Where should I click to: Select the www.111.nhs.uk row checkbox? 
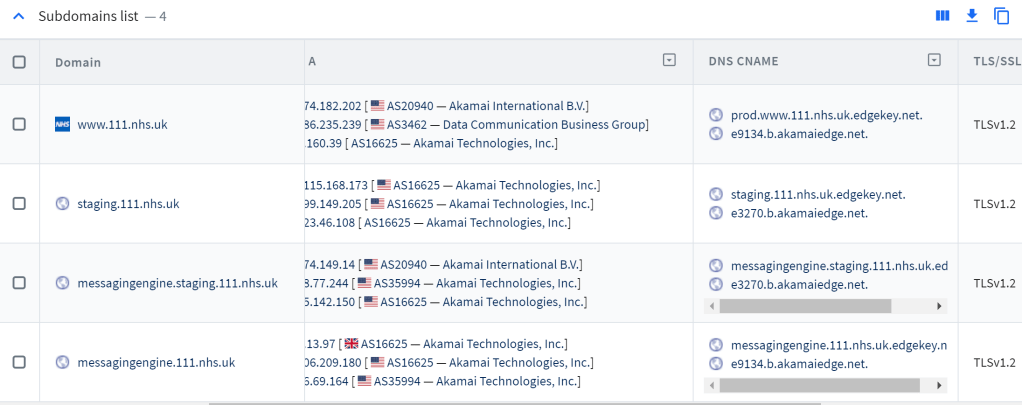coord(19,124)
